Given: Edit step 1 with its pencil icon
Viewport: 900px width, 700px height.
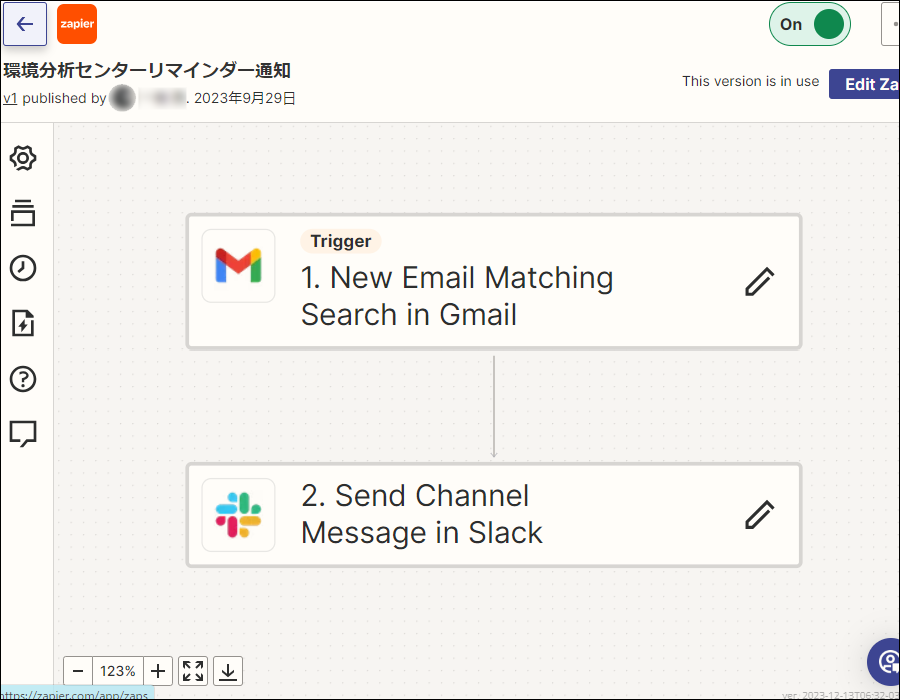Looking at the screenshot, I should (x=759, y=282).
